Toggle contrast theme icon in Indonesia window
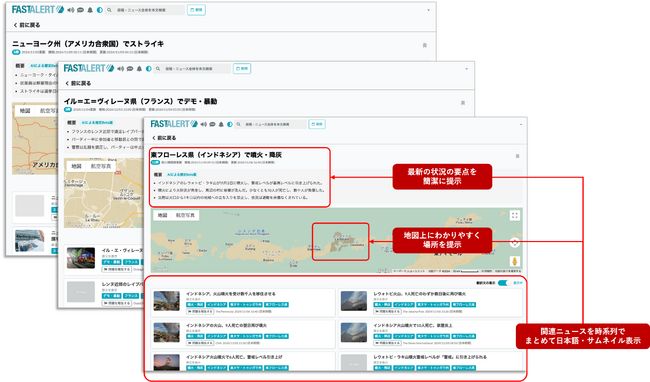The width and height of the screenshot is (650, 382). click(230, 124)
